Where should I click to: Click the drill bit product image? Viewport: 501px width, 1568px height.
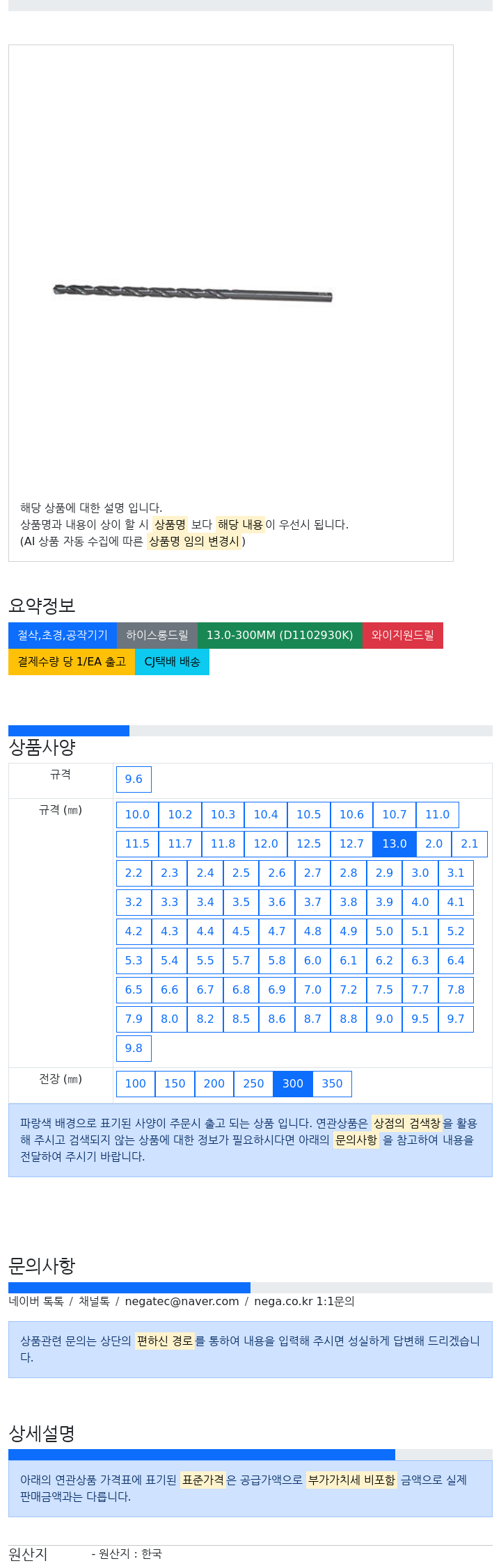pyautogui.click(x=193, y=293)
